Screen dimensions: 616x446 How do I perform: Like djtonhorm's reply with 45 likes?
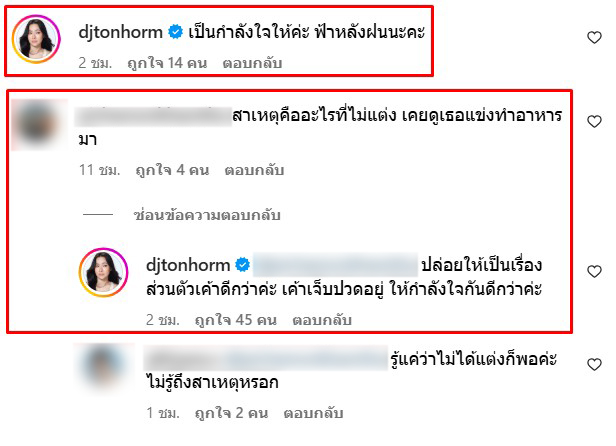[594, 271]
